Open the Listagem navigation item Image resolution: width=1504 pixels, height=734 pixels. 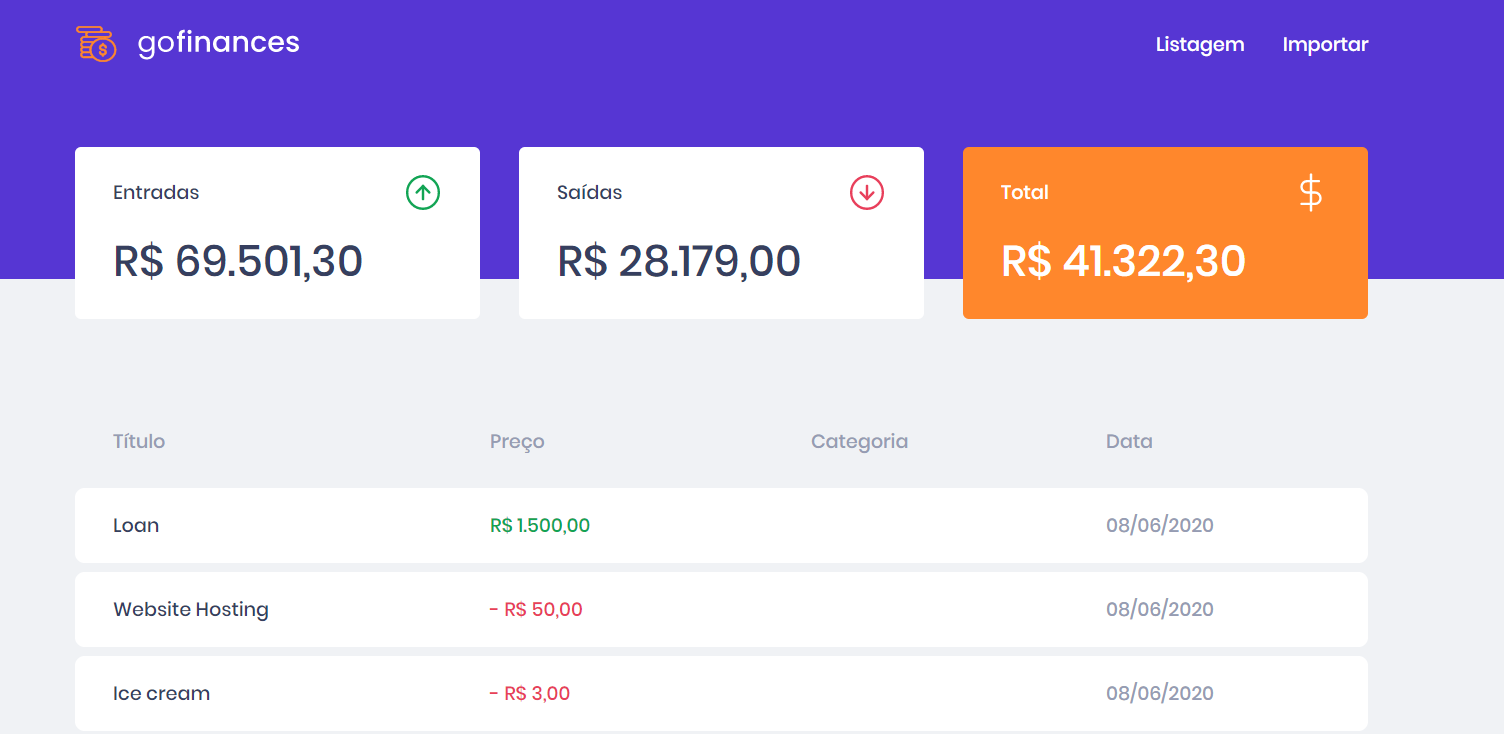pyautogui.click(x=1199, y=44)
